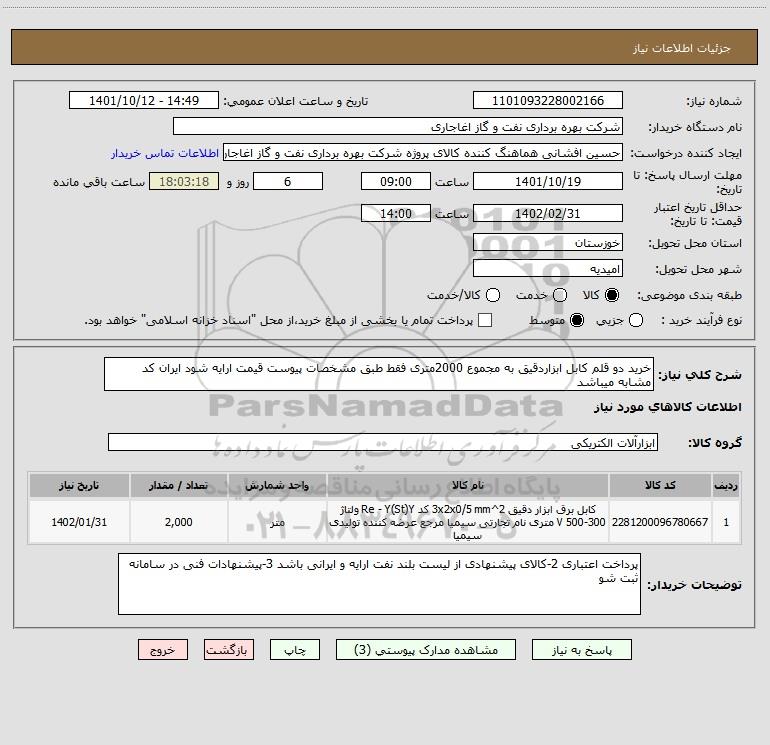Click the row number '1' cell
This screenshot has height=745, width=770.
726,522
